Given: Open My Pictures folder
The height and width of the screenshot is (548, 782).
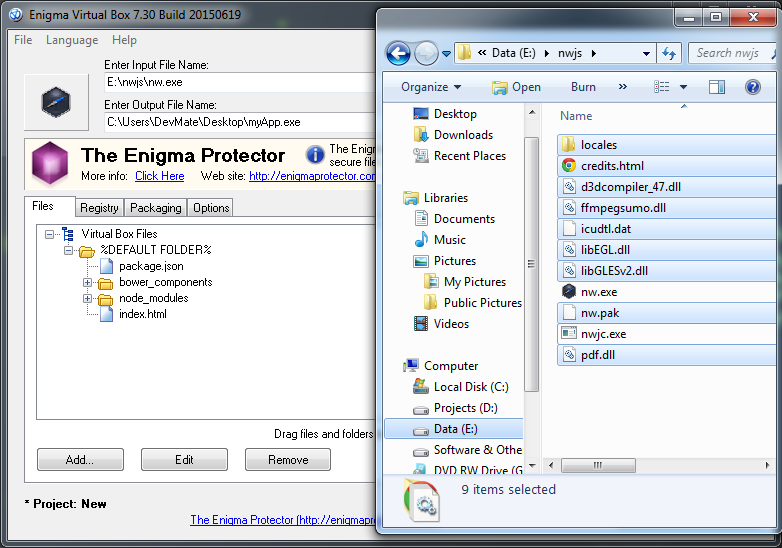Looking at the screenshot, I should pyautogui.click(x=465, y=281).
